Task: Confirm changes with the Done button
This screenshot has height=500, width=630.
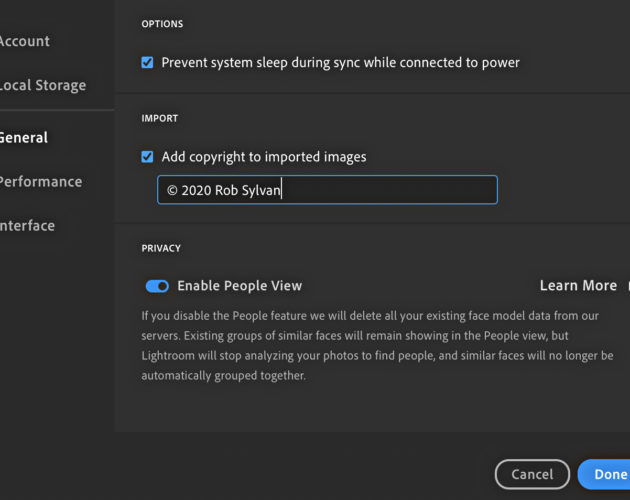Action: [x=604, y=474]
